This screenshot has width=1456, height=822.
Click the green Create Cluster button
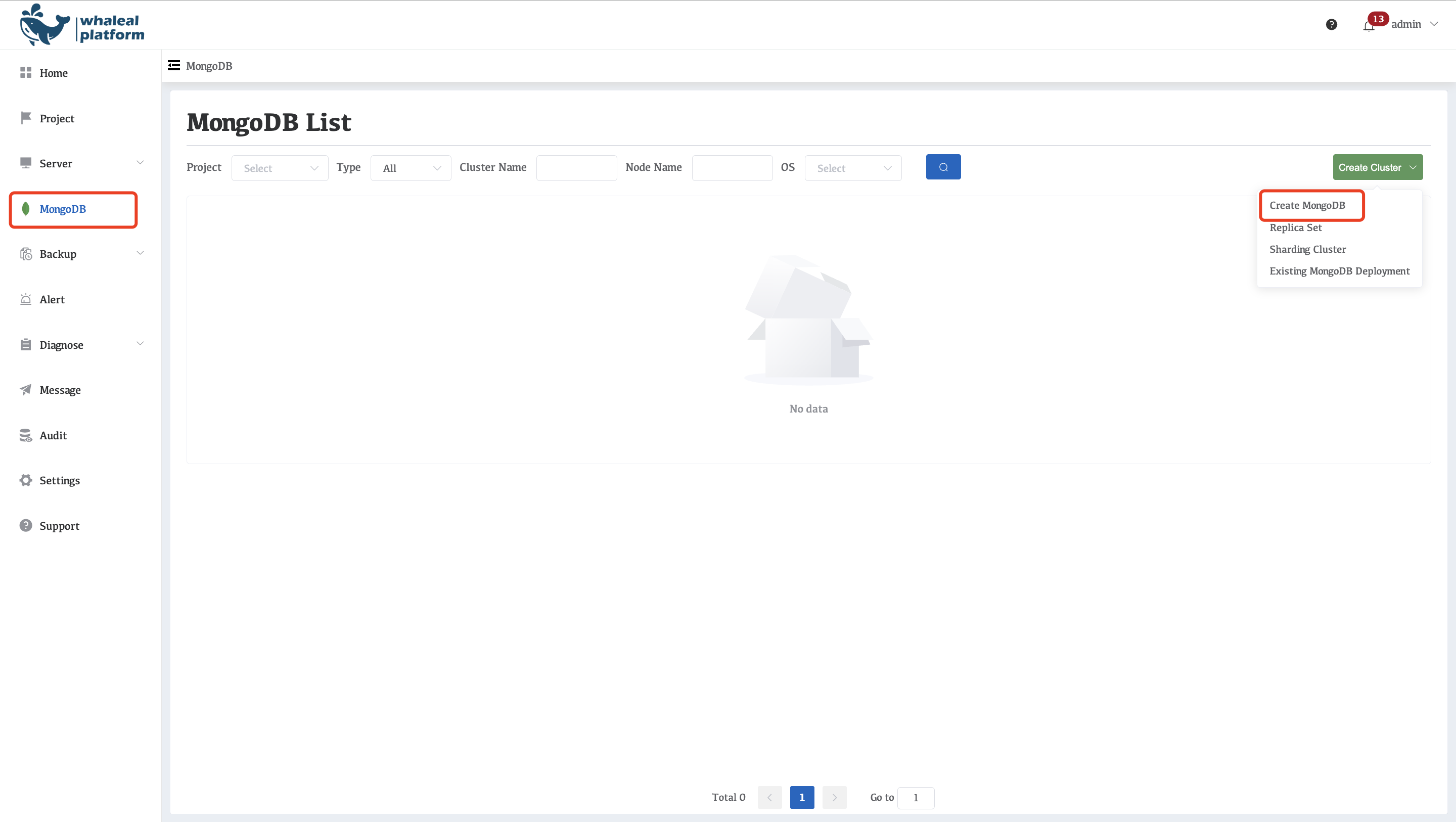coord(1377,167)
